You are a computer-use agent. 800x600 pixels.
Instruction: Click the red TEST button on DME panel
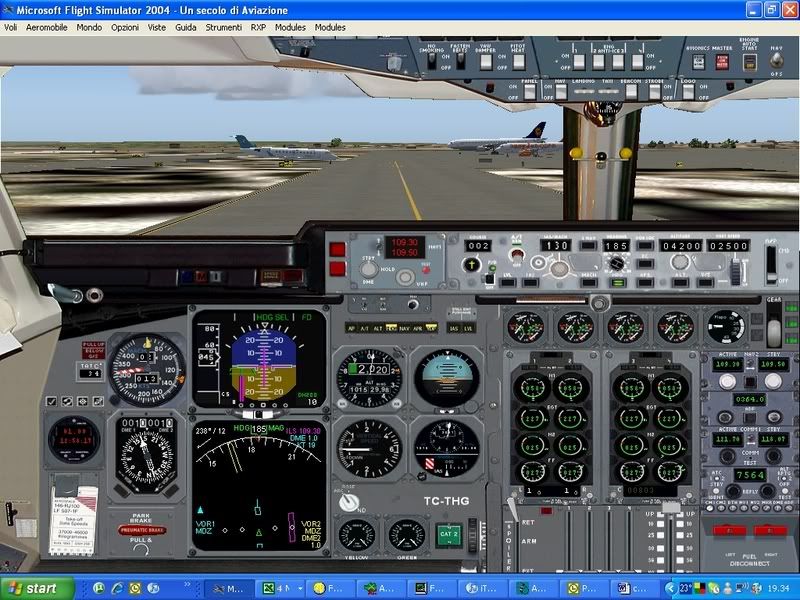[x=426, y=270]
